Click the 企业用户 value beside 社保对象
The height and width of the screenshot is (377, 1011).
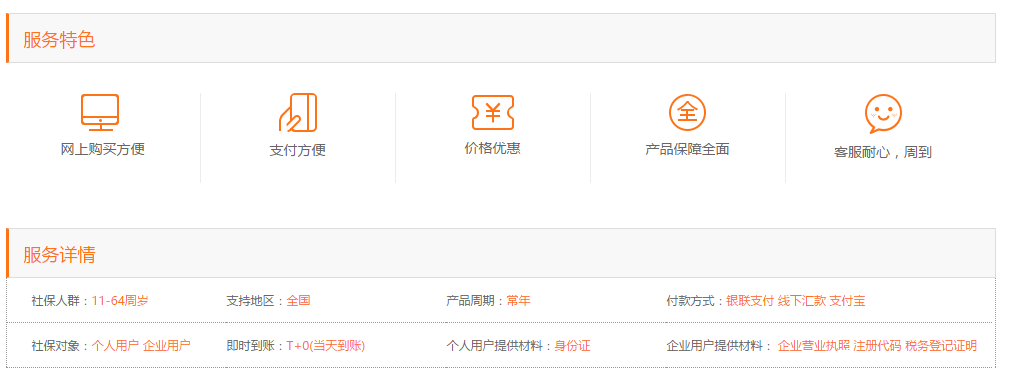point(166,345)
